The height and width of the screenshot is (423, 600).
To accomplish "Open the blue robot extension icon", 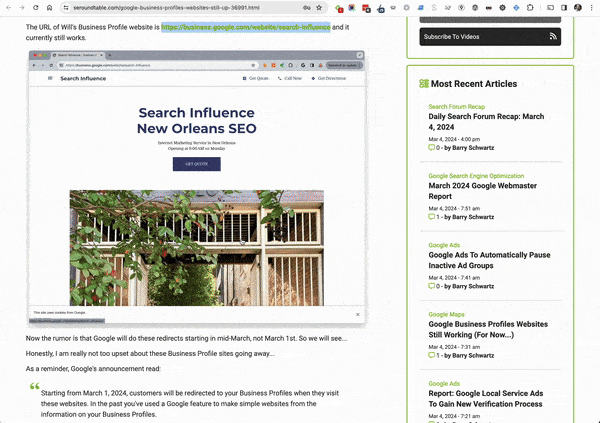I will pos(381,8).
